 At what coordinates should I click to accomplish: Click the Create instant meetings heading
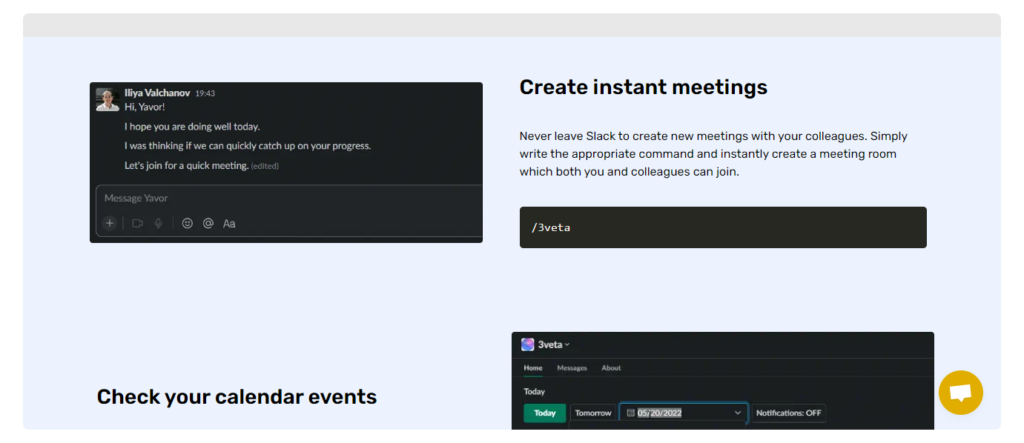[643, 87]
